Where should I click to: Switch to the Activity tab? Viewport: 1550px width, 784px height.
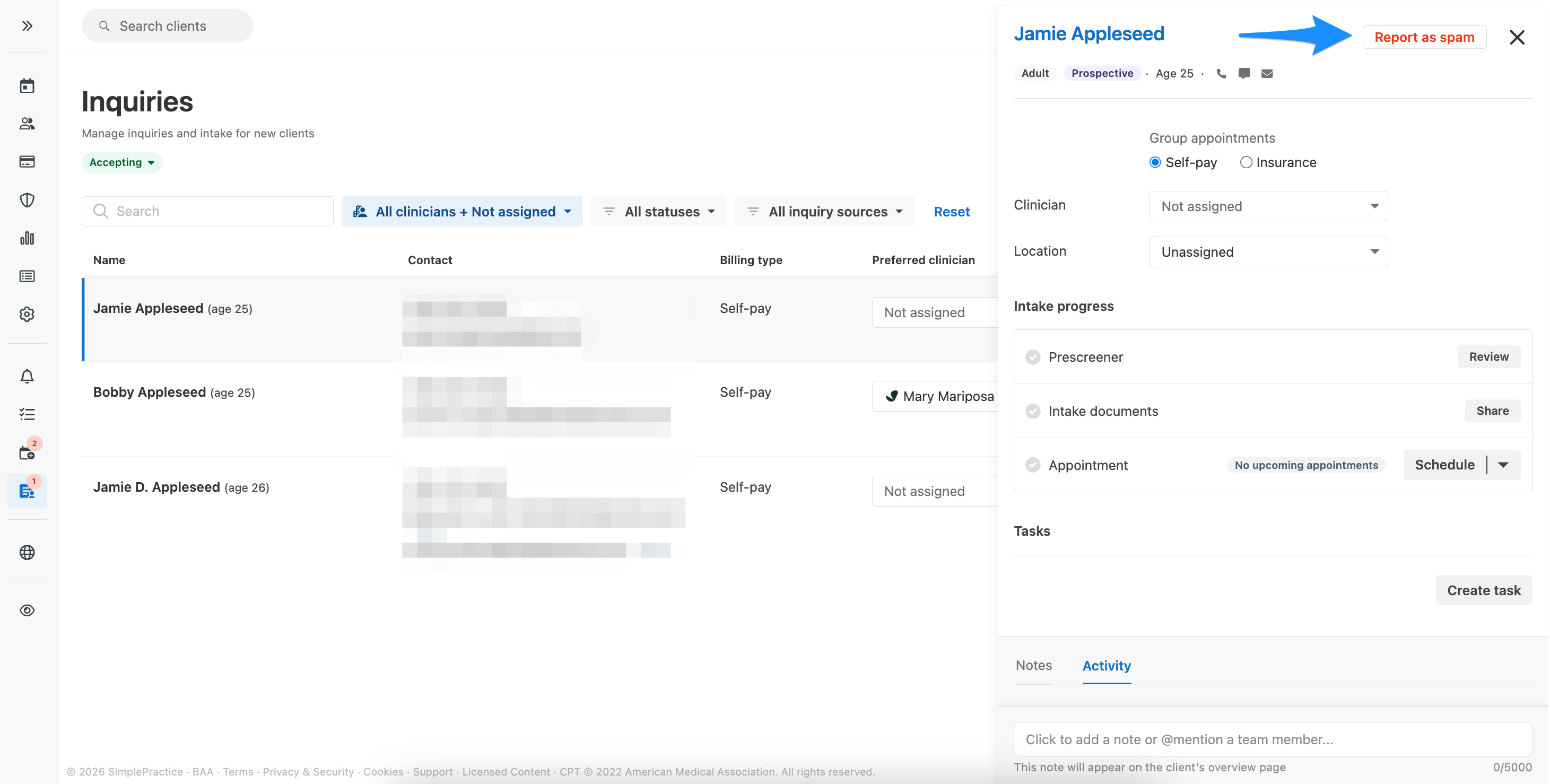(1107, 666)
